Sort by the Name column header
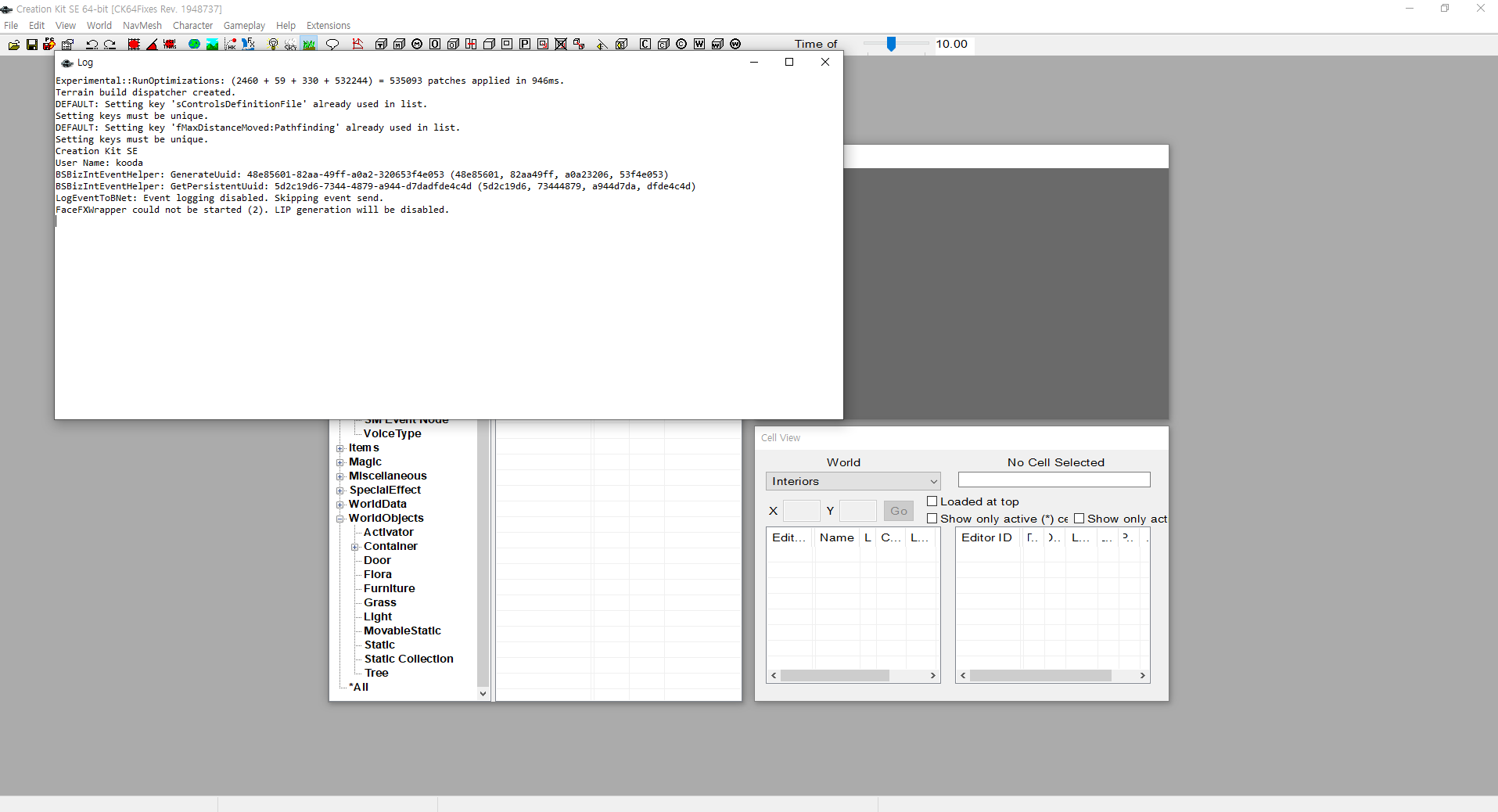The height and width of the screenshot is (812, 1498). pyautogui.click(x=836, y=537)
